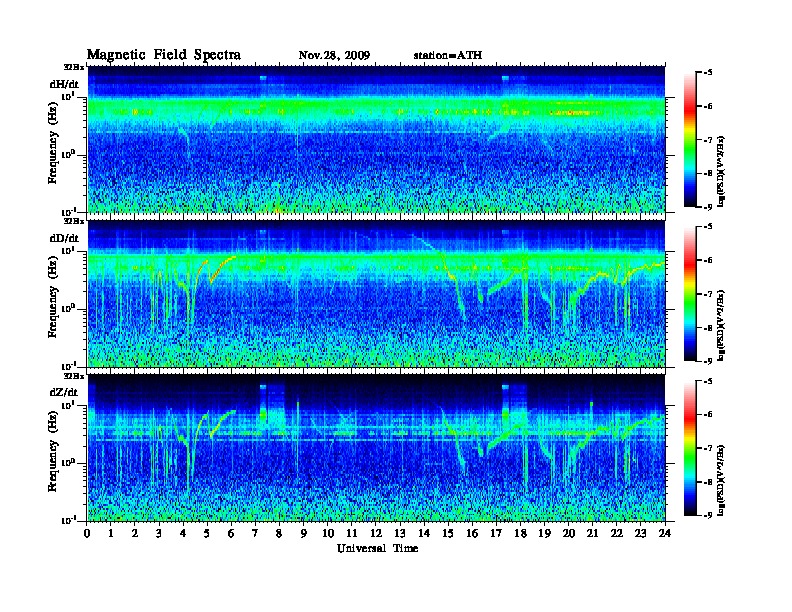792x612 pixels.
Task: Click the 32Hz label atop dH/dt panel
Action: pos(74,67)
